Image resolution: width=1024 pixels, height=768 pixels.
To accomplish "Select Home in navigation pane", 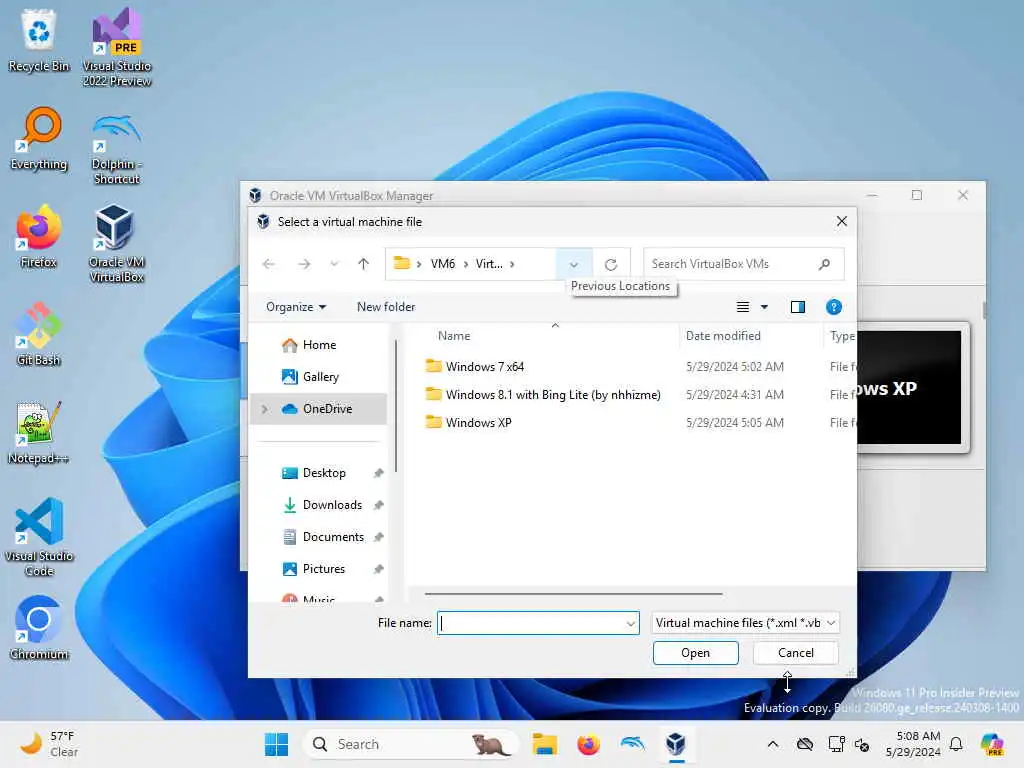I will [x=318, y=345].
